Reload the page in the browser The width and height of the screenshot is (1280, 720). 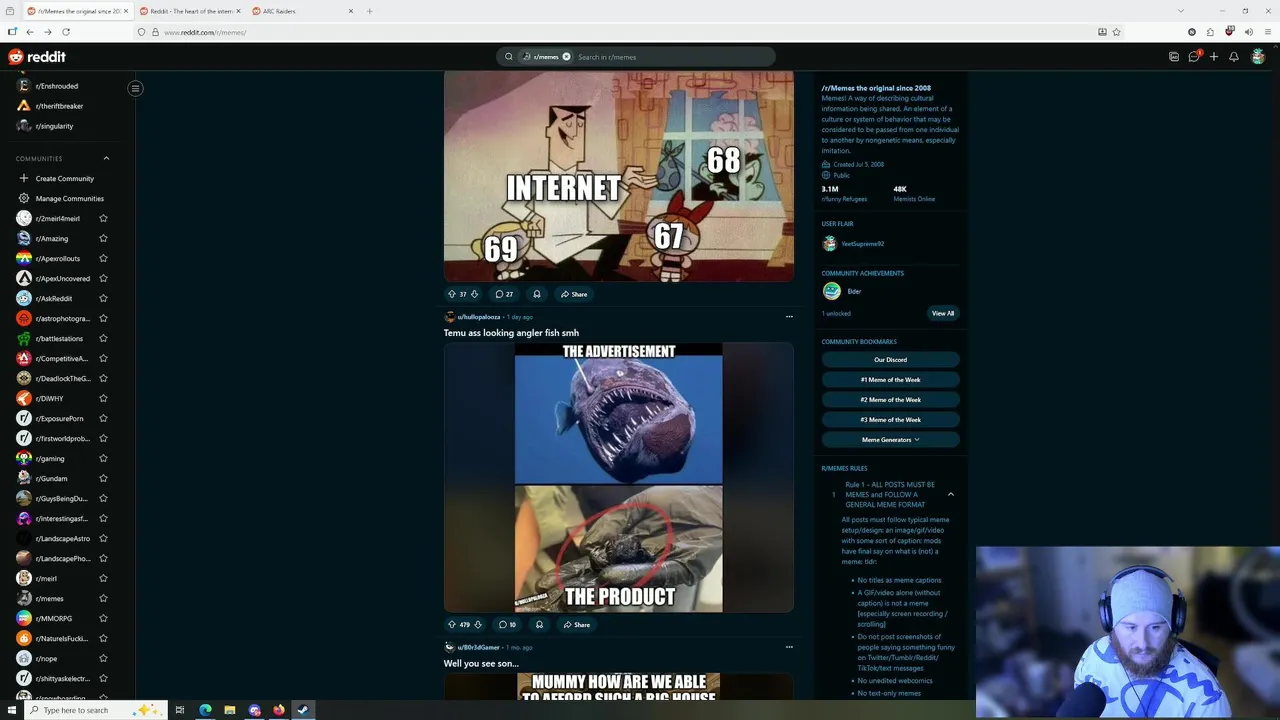[x=66, y=32]
